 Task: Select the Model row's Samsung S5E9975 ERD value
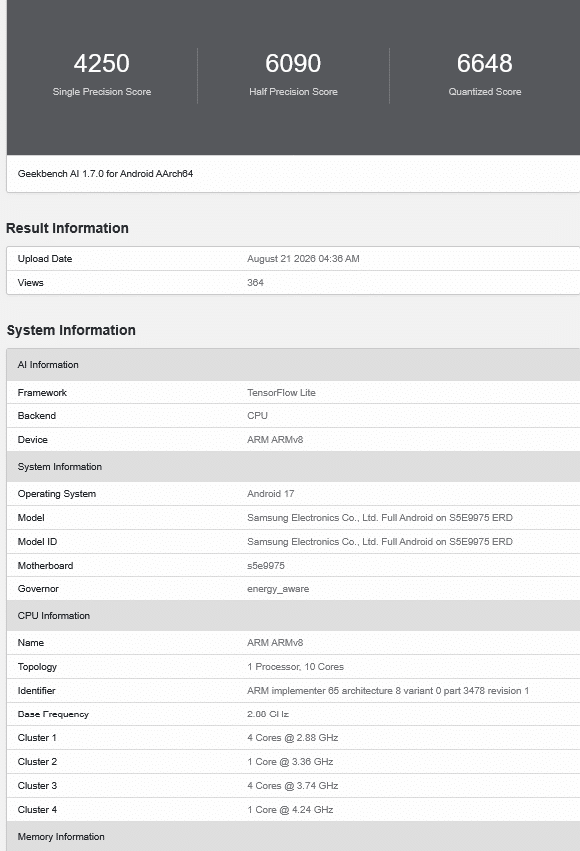380,518
